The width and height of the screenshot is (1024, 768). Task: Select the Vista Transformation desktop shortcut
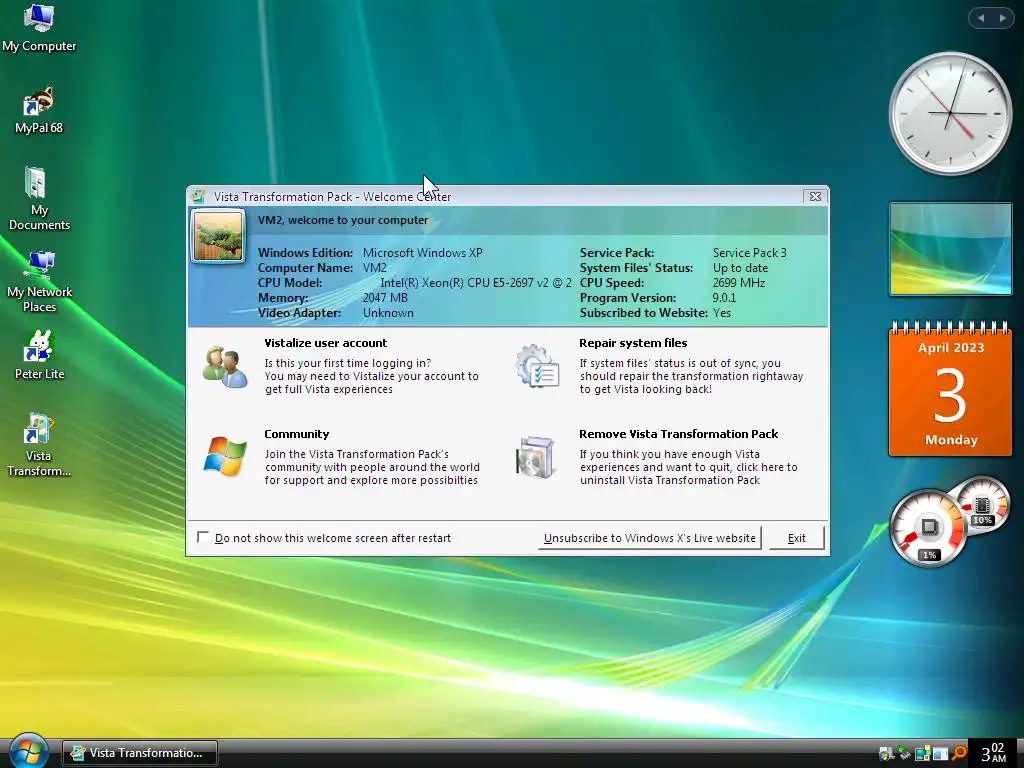pyautogui.click(x=39, y=445)
